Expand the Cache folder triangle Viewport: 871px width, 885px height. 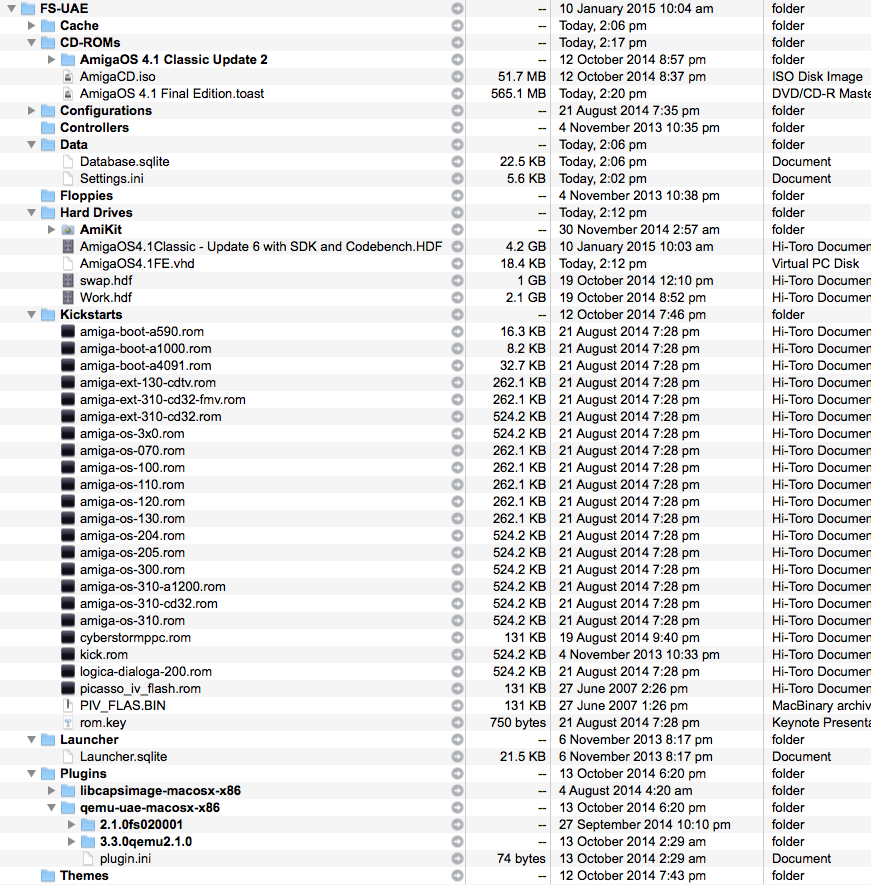pyautogui.click(x=32, y=25)
